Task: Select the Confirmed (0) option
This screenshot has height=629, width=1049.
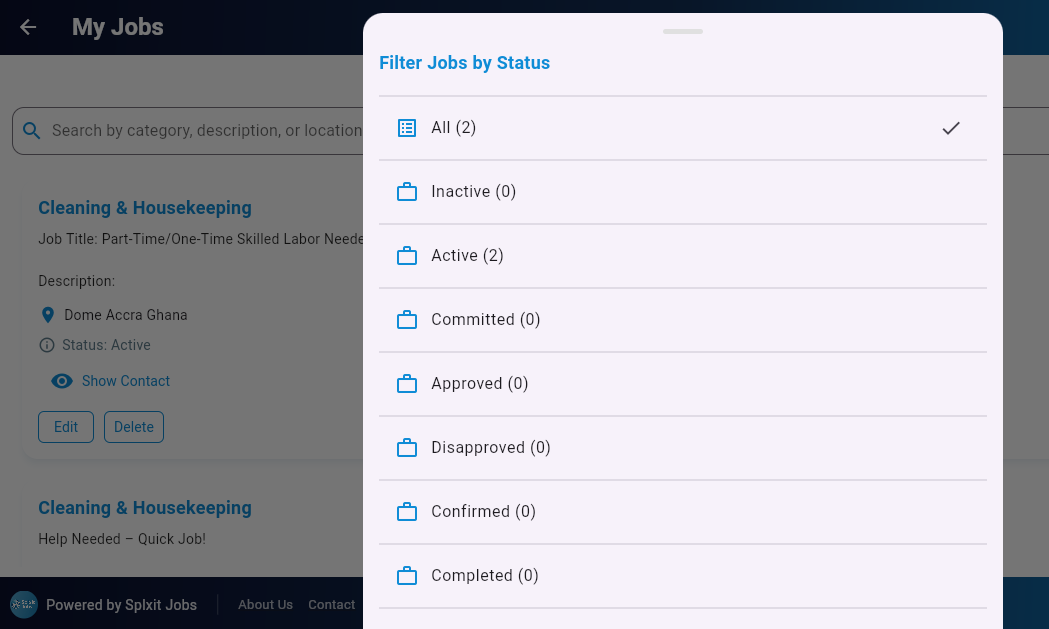Action: 483,512
